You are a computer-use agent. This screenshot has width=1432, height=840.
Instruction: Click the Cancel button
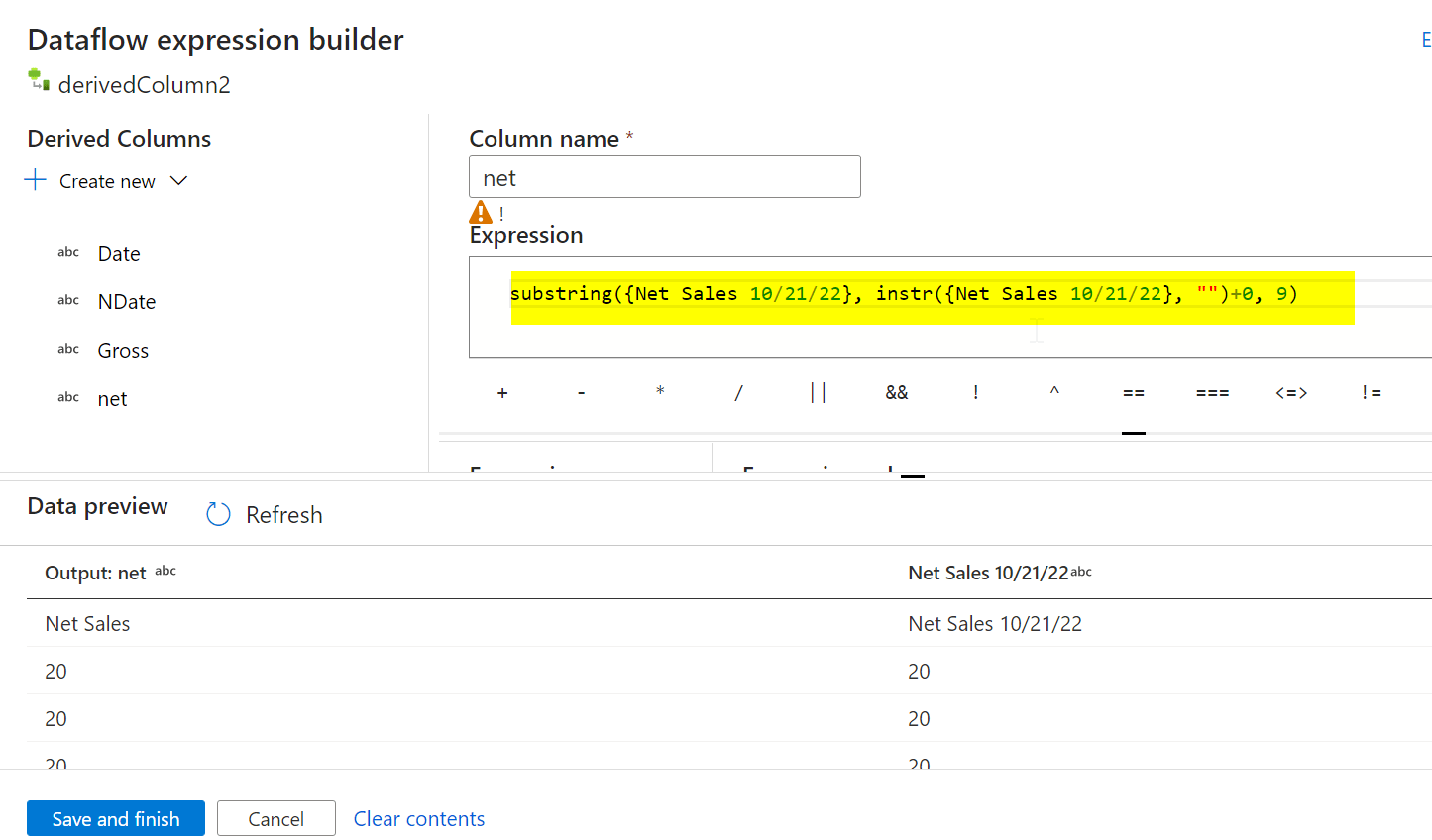276,818
